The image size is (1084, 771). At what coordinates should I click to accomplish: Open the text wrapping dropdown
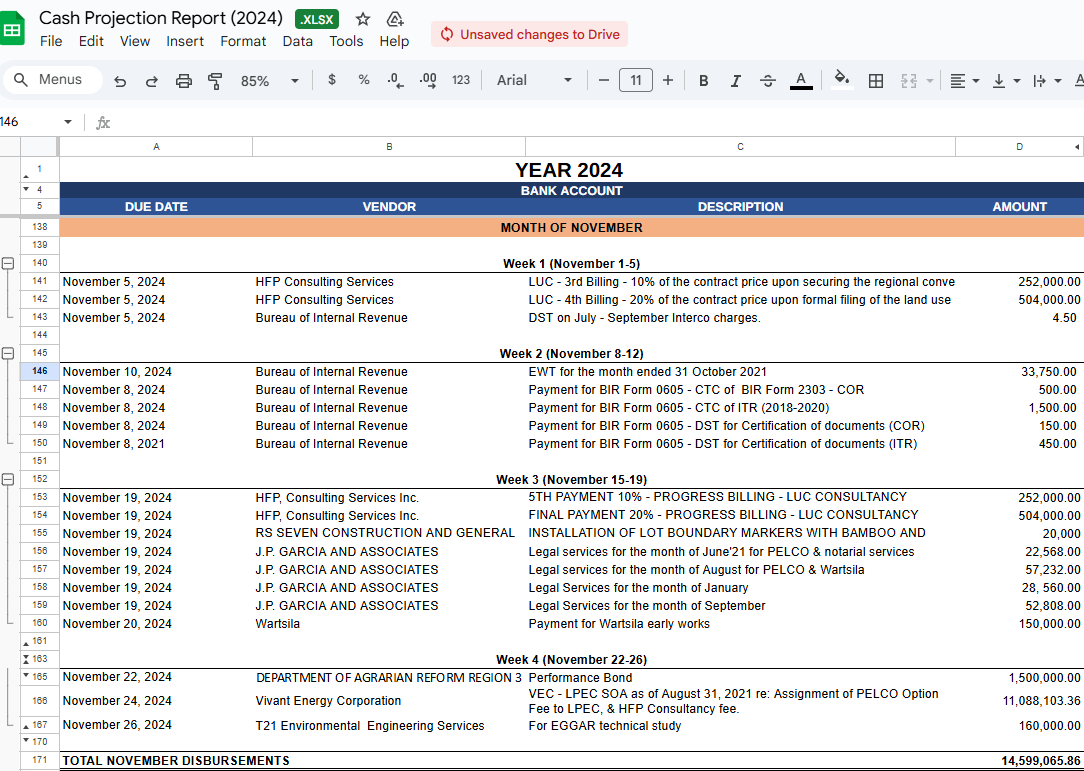tap(1047, 81)
